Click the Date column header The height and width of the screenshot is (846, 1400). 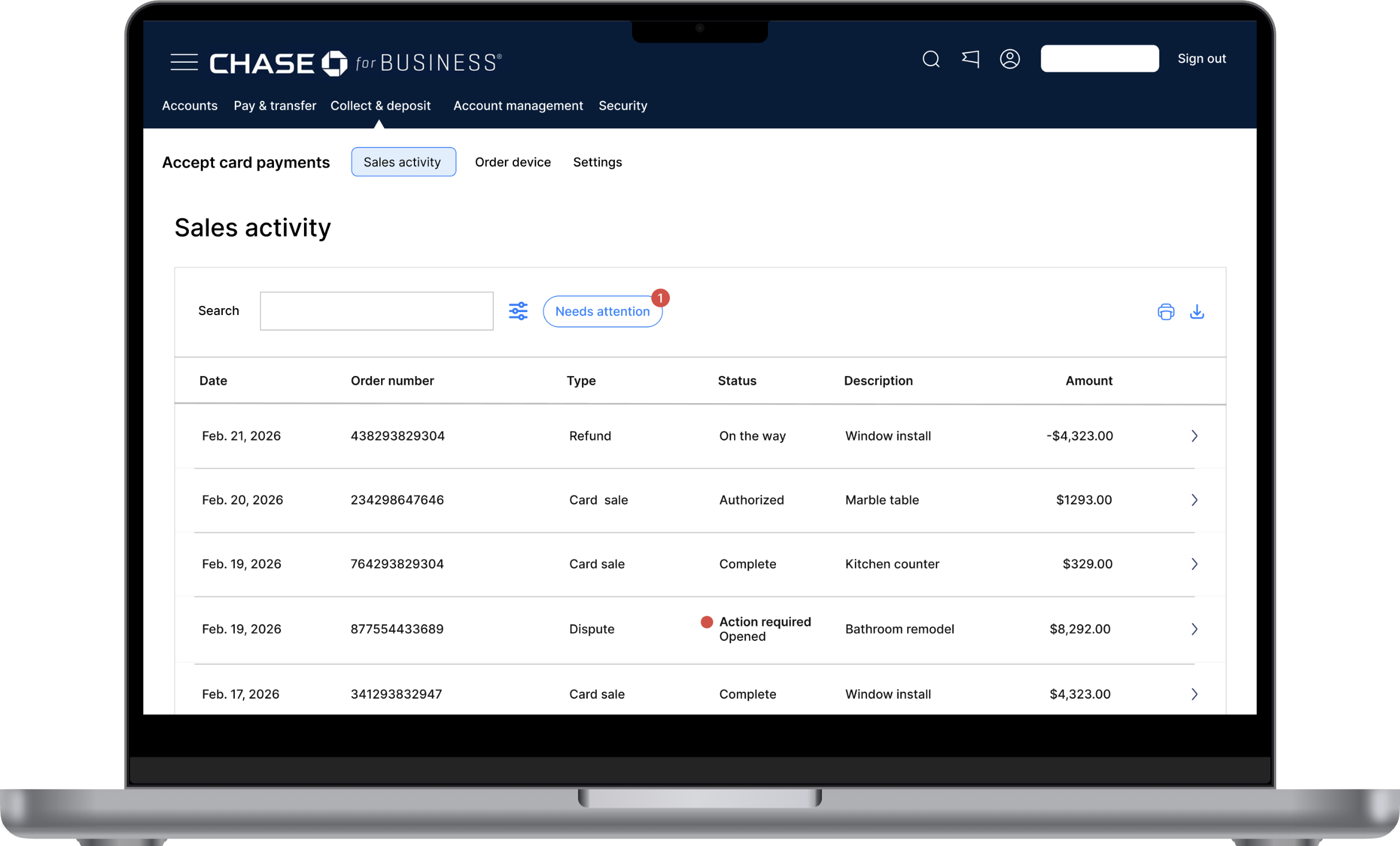coord(213,381)
